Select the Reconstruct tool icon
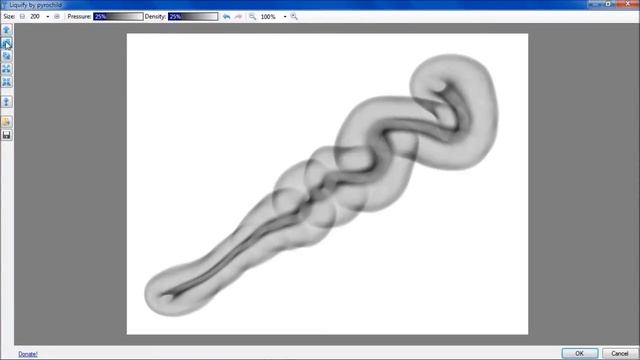 [x=7, y=102]
